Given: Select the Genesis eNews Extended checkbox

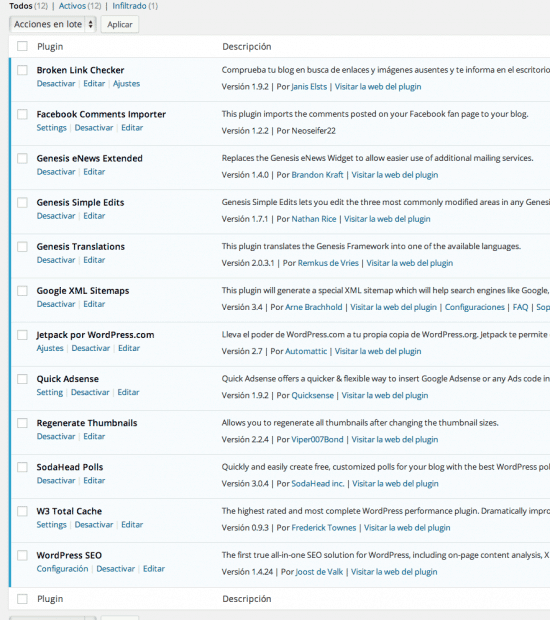Looking at the screenshot, I should (22, 159).
